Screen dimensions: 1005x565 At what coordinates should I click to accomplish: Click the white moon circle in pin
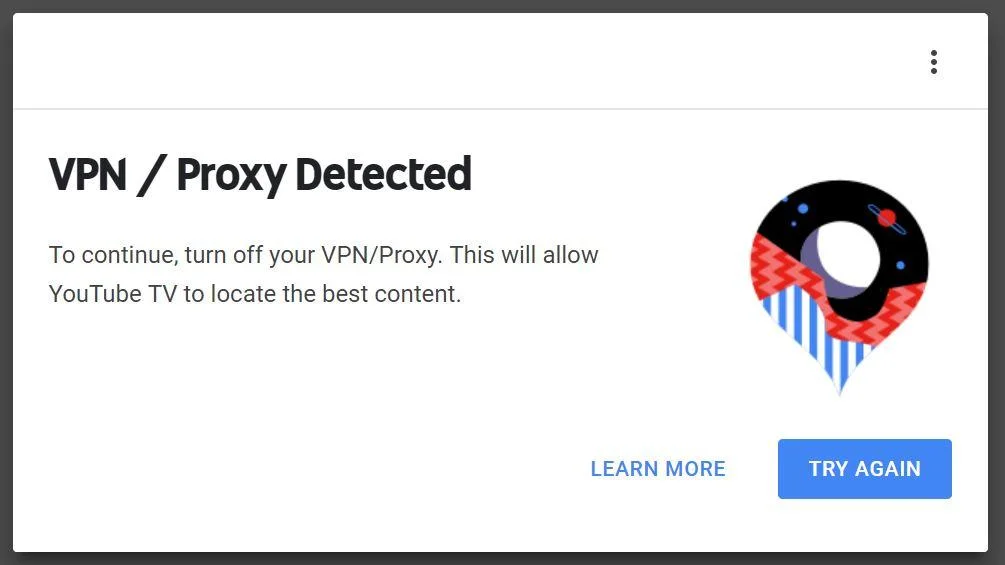(x=847, y=254)
